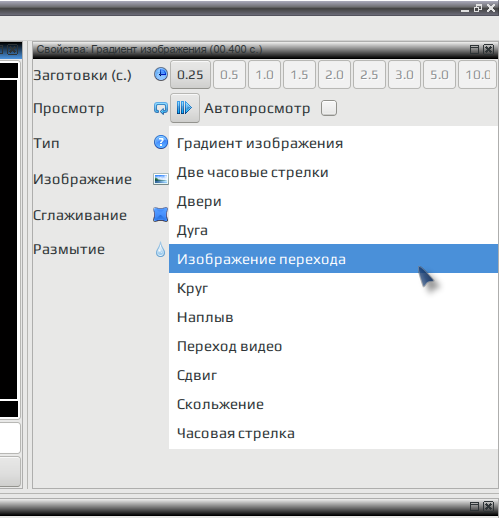This screenshot has width=499, height=518.
Task: Play the transition preview
Action: pos(185,108)
